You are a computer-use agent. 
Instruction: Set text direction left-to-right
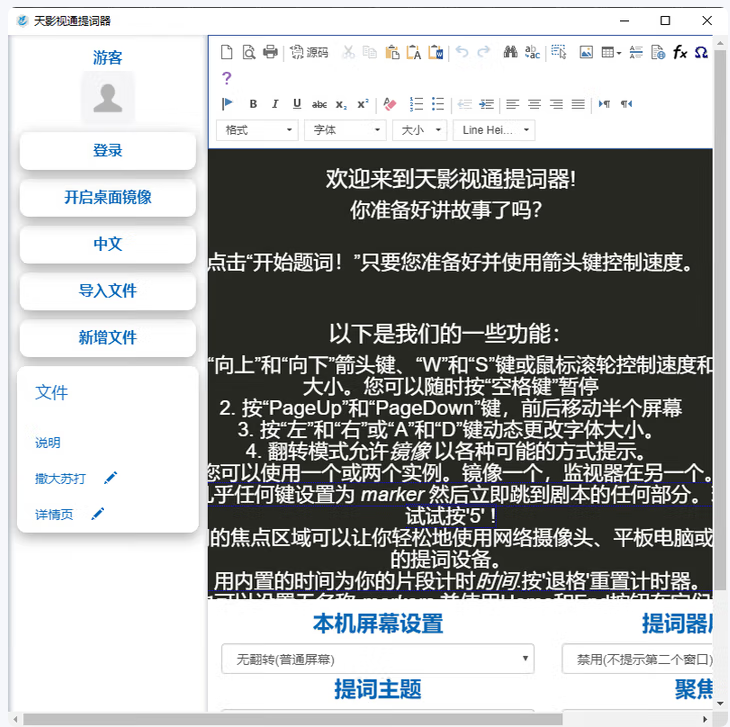(604, 104)
